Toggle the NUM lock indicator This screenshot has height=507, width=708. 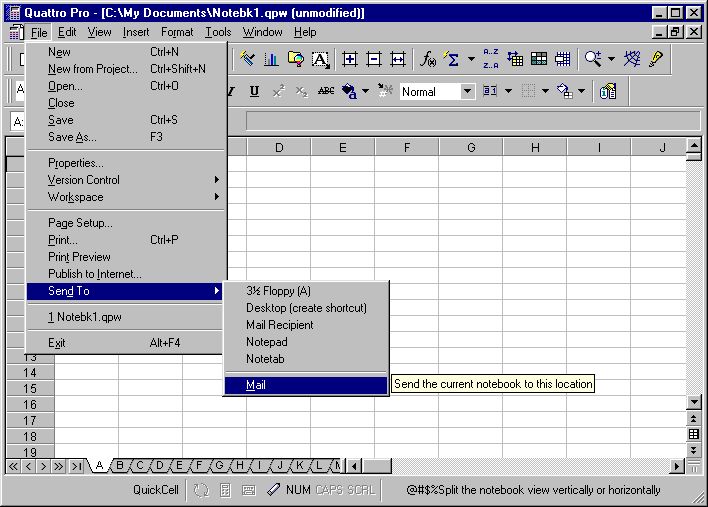point(298,490)
